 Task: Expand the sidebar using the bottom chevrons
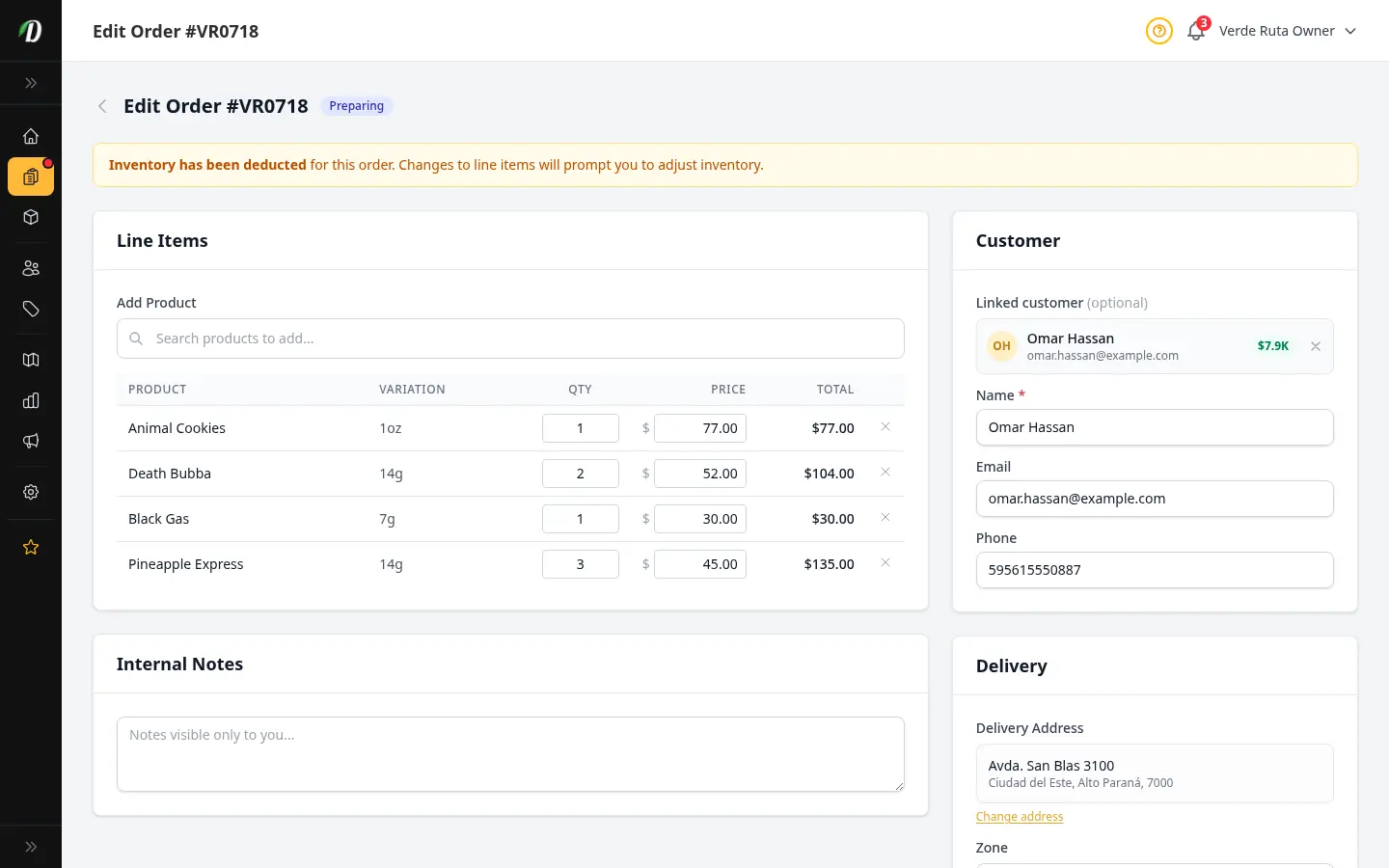click(31, 847)
